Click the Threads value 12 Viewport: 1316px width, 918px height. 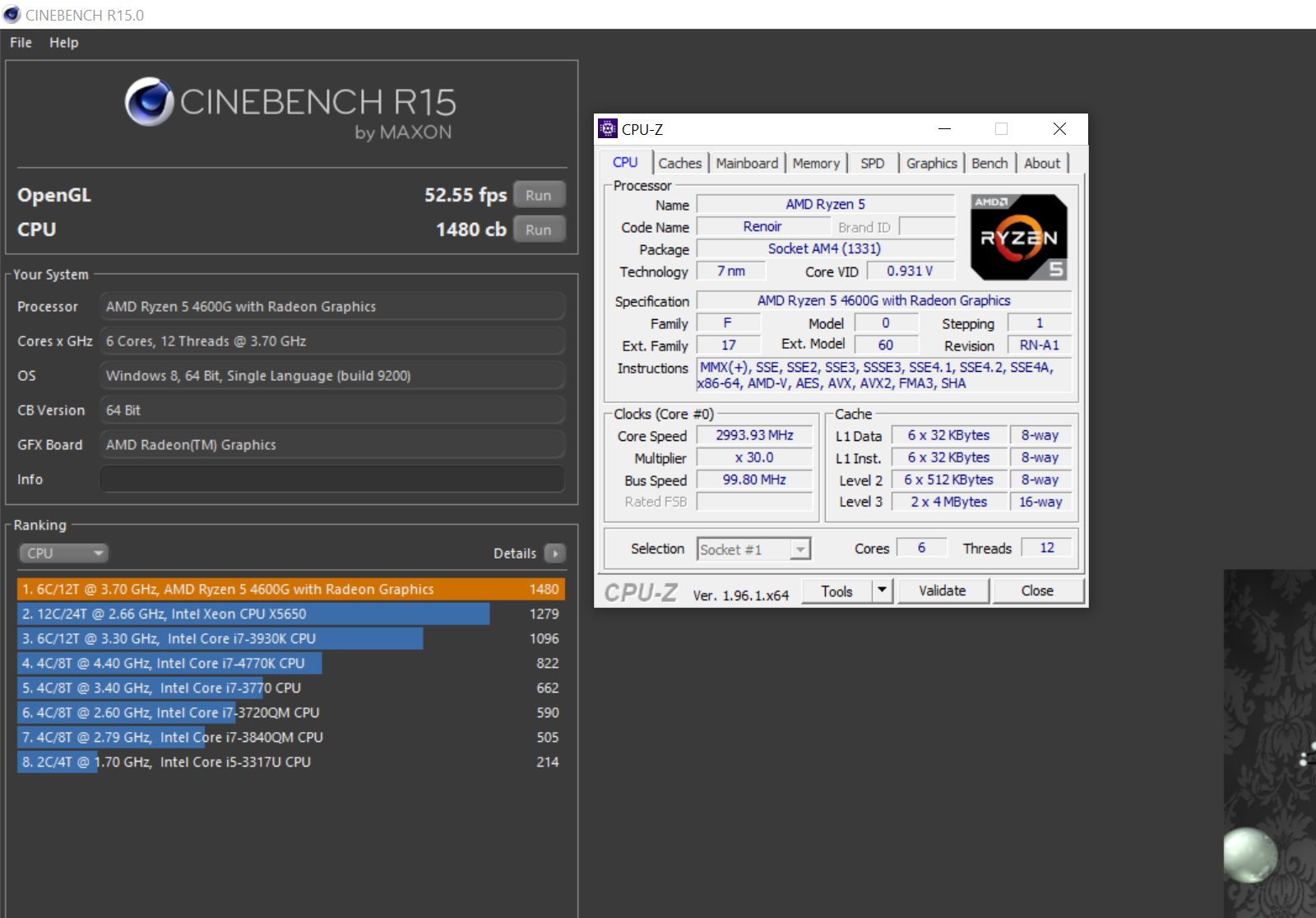pos(1047,548)
